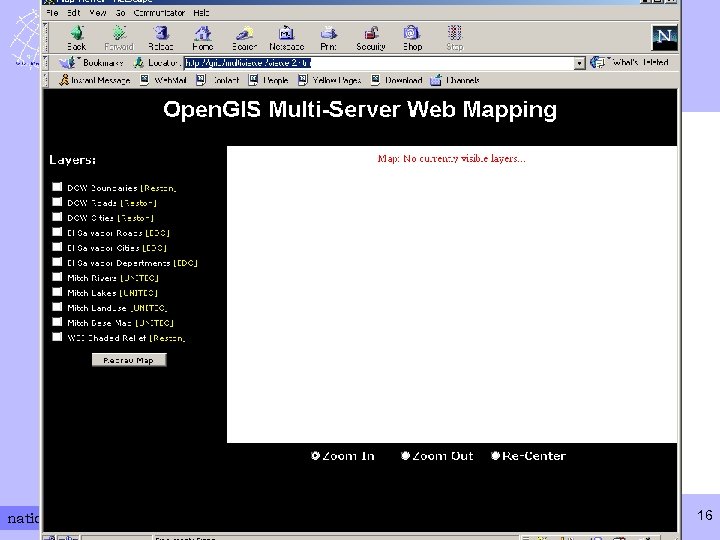Enable DCW Boundaries layer checkbox

[x=57, y=187]
